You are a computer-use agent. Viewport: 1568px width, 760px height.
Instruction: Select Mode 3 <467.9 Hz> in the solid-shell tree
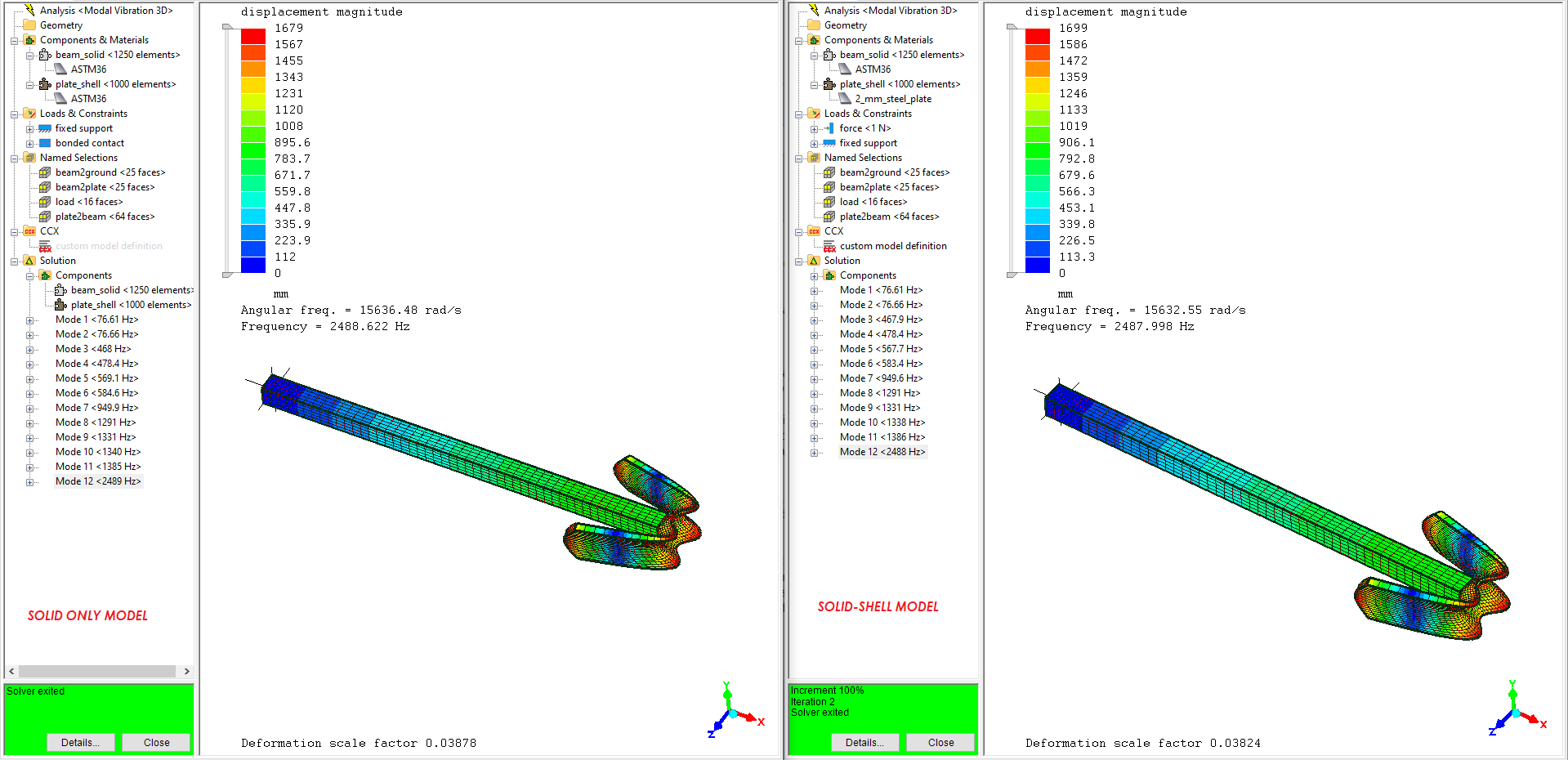[x=881, y=320]
